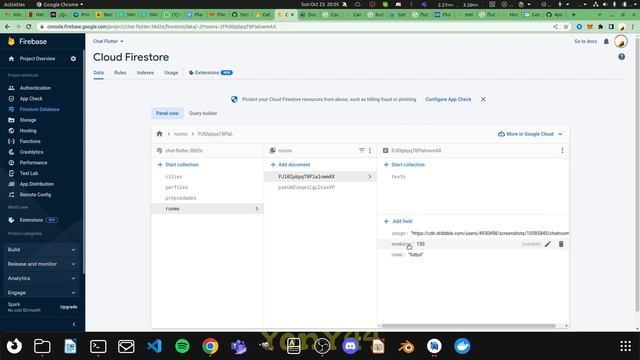Click the horizontal scrollbar of document panel
Screen dimensions: 640x360
point(469,326)
